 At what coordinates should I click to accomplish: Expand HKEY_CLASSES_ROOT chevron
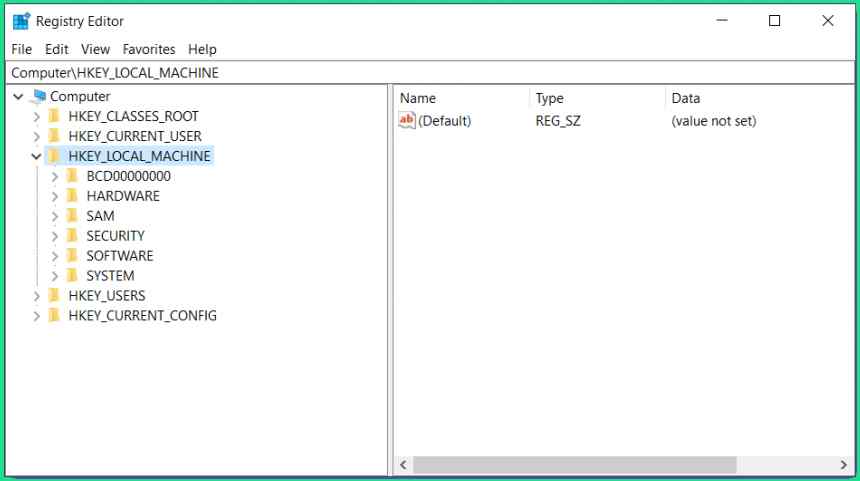click(36, 117)
